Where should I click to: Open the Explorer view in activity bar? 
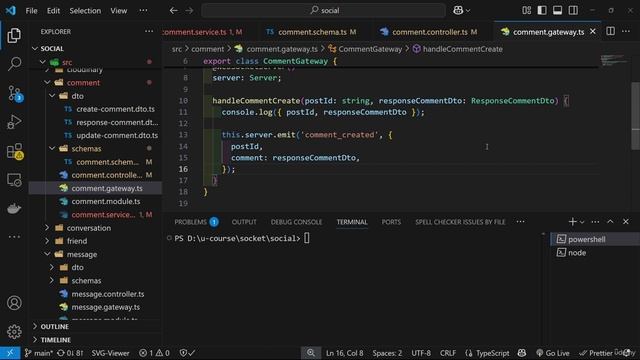(x=14, y=36)
